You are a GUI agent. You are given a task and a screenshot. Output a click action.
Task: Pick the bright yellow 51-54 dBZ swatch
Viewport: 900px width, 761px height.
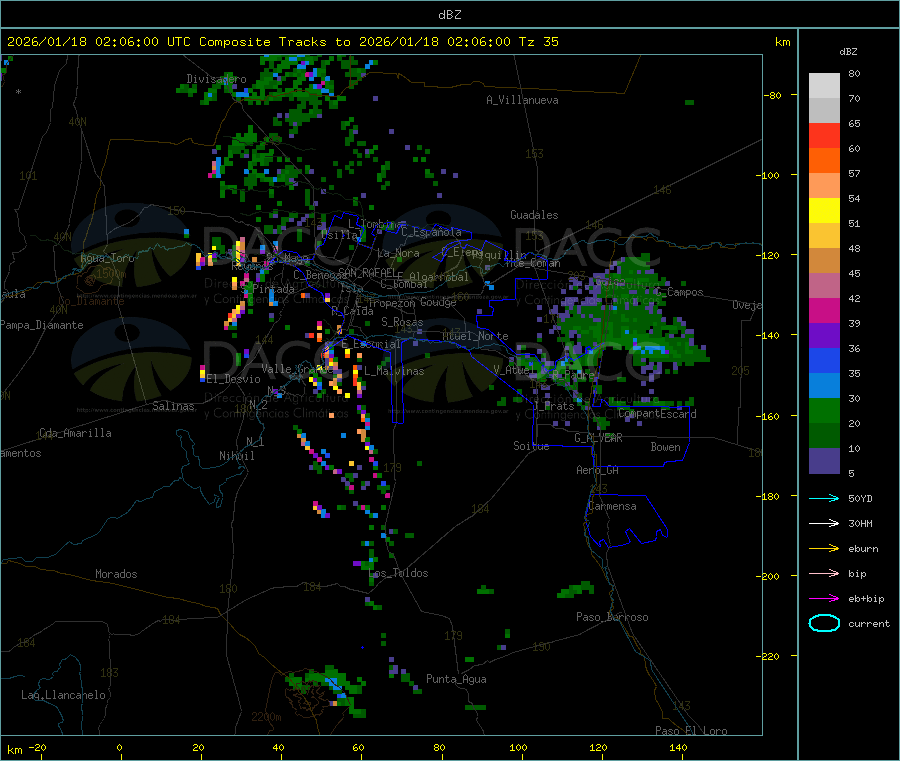pyautogui.click(x=824, y=211)
